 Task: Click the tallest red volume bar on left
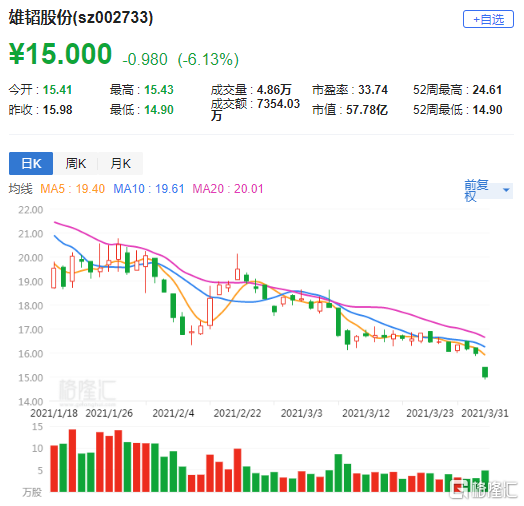73,461
